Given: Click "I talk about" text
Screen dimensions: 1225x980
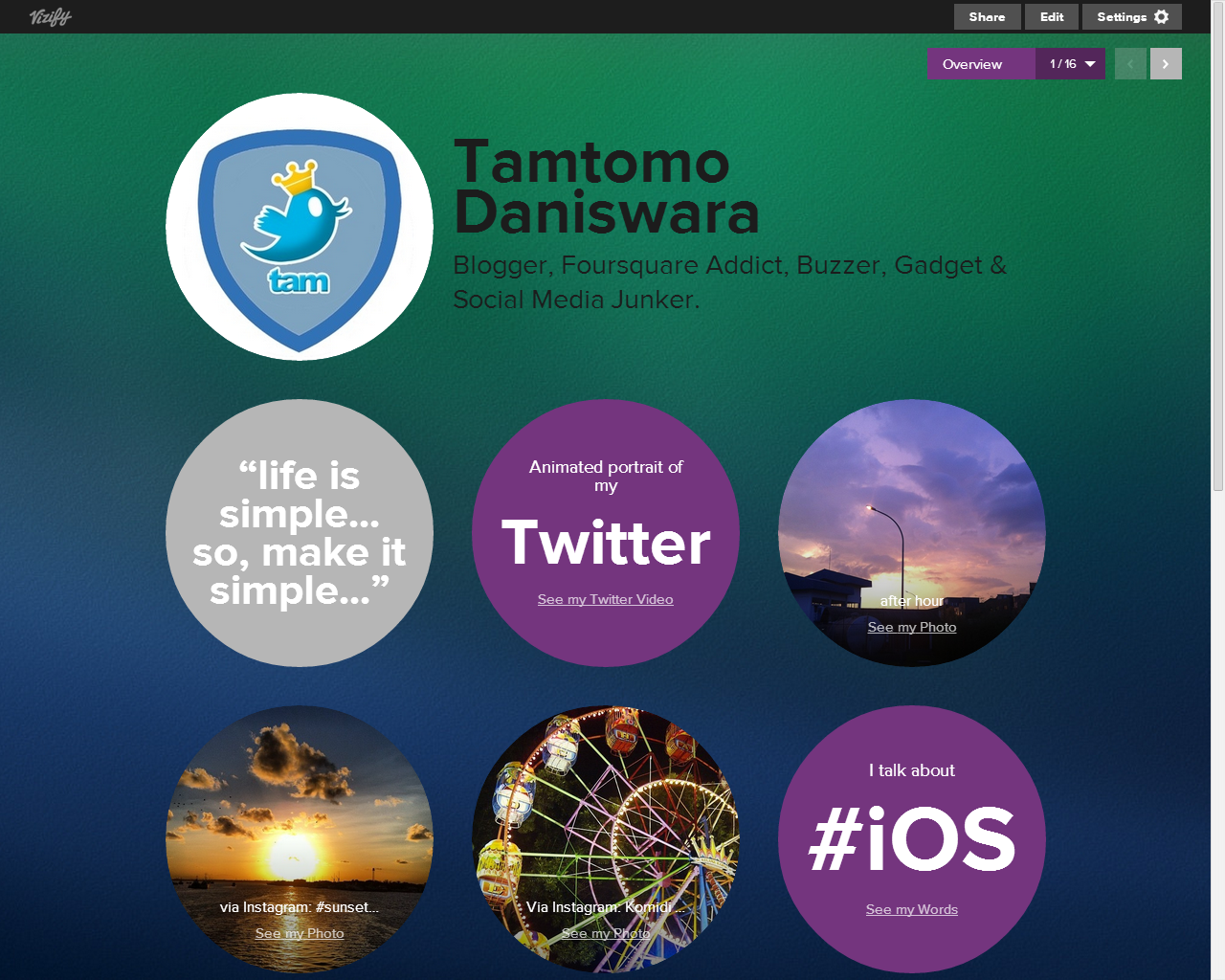Looking at the screenshot, I should pos(912,770).
